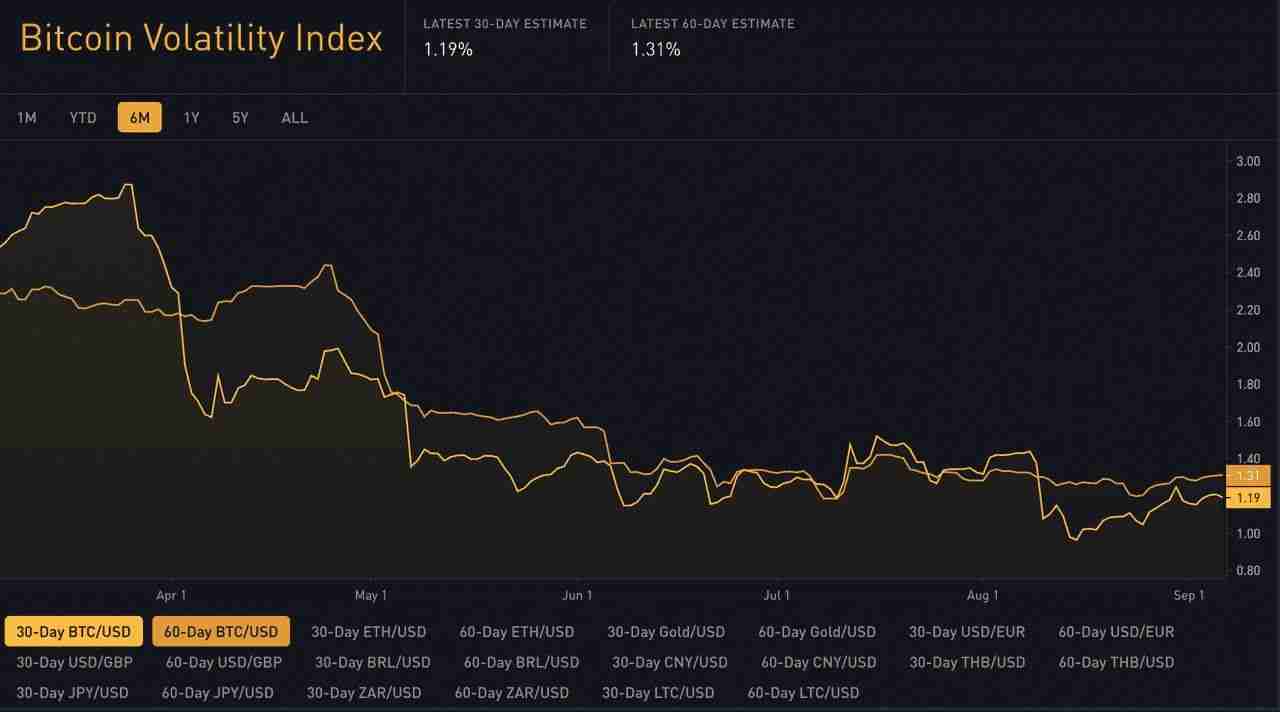This screenshot has height=712, width=1280.
Task: Enable 30-Day USD/EUR volatility line
Action: [967, 632]
